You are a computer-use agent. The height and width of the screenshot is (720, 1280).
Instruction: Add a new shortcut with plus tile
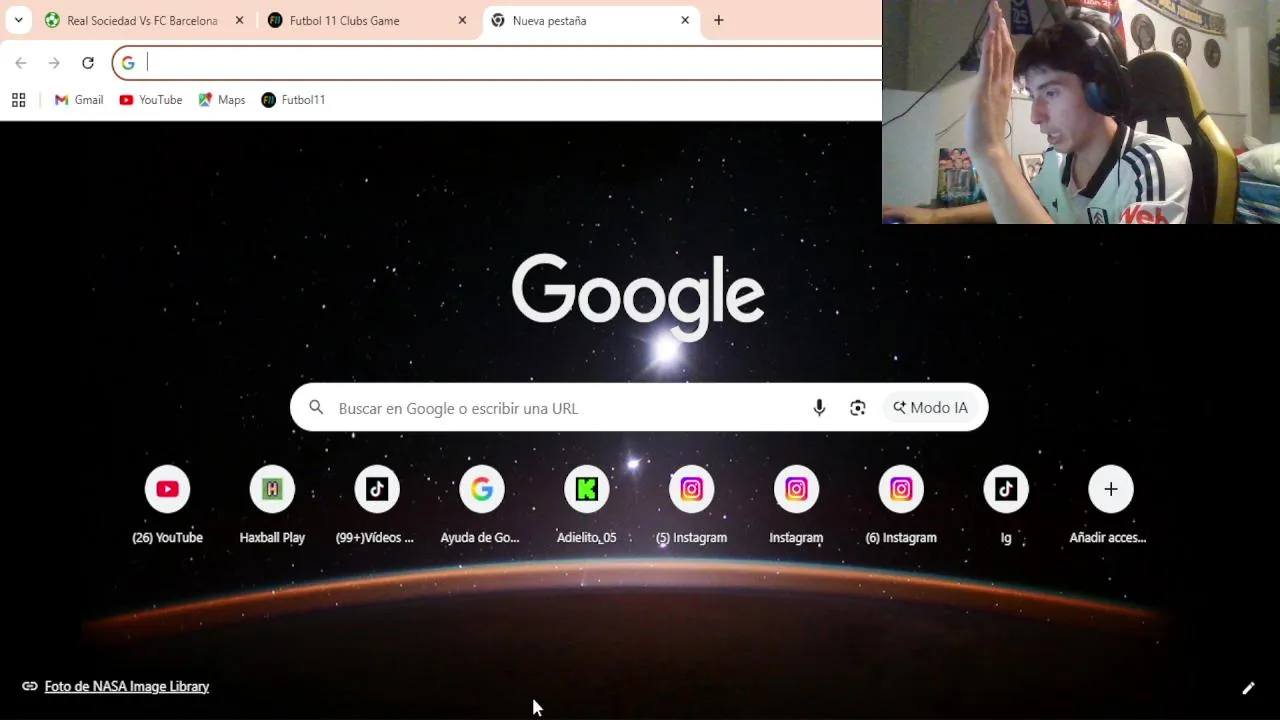tap(1110, 506)
